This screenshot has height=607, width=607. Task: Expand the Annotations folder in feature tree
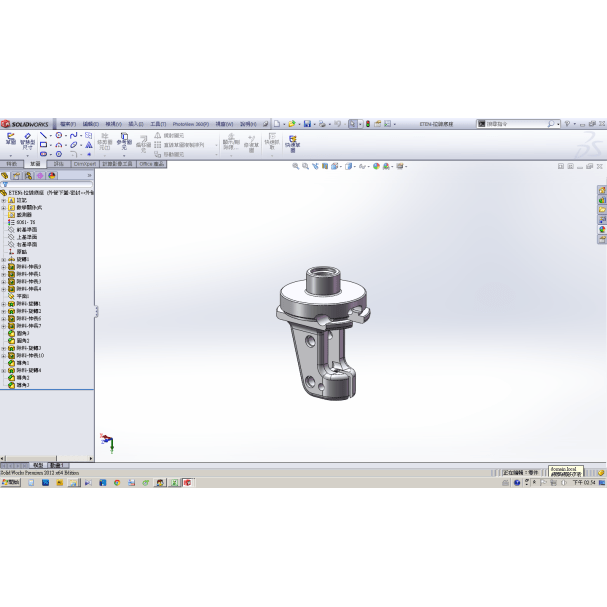[3, 200]
